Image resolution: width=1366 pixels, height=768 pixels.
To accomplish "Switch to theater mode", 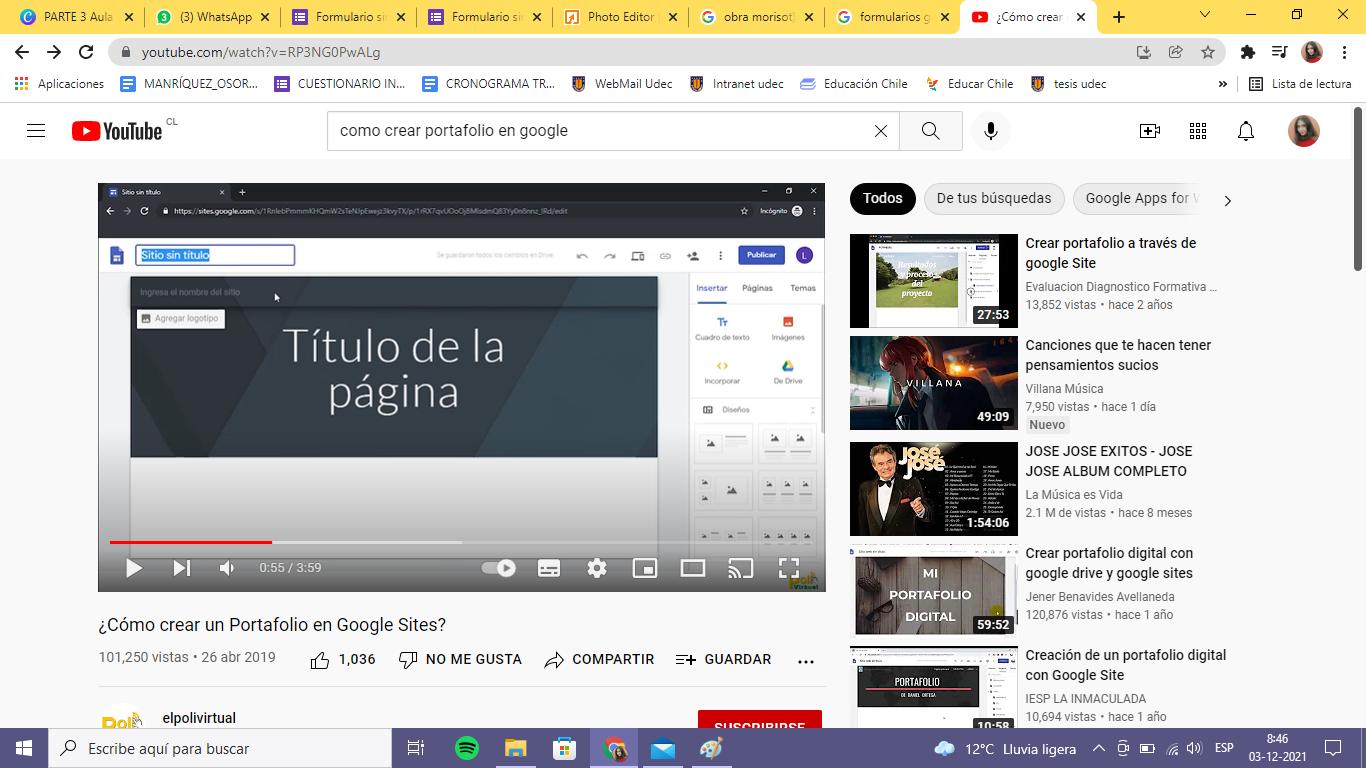I will [x=693, y=568].
